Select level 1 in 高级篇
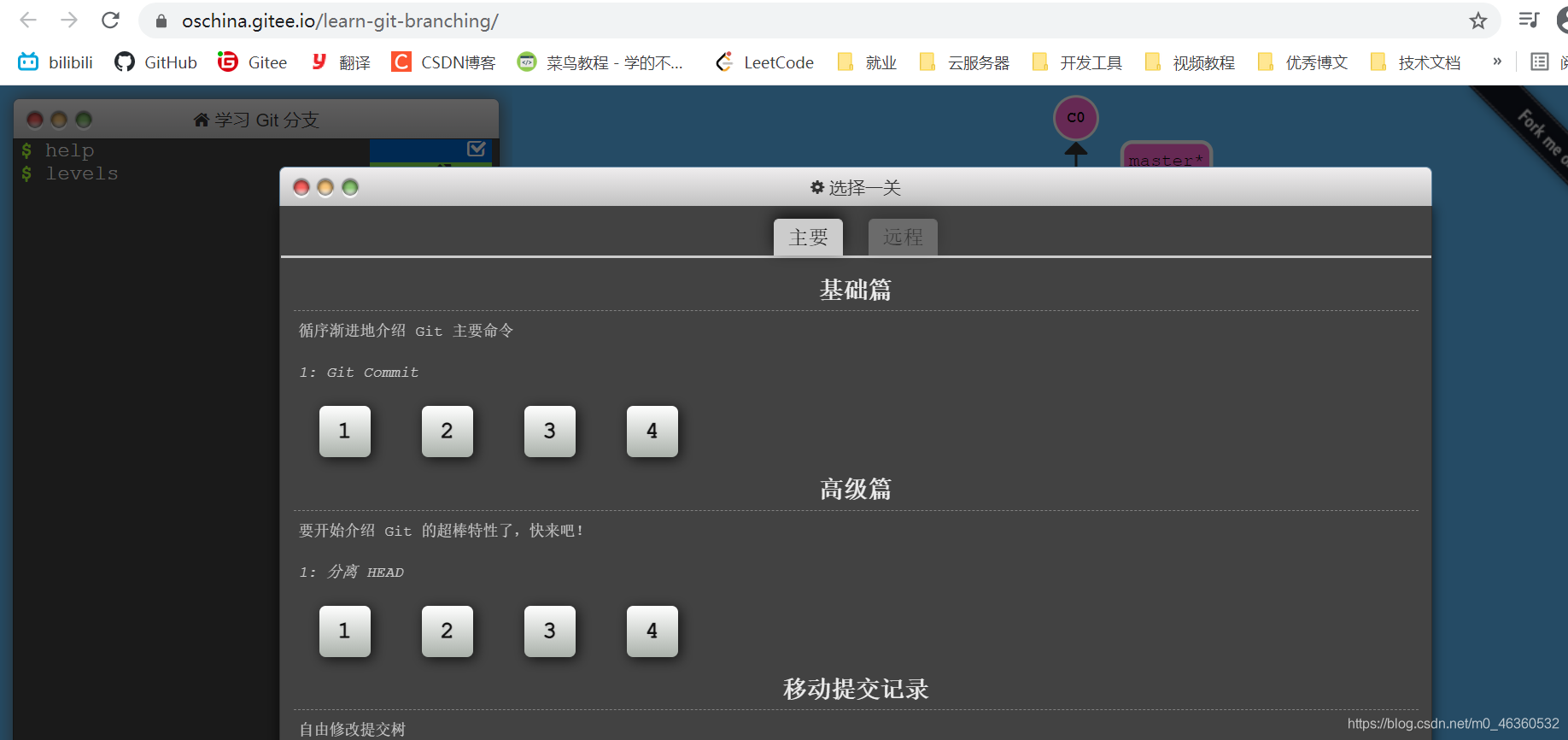Image resolution: width=1568 pixels, height=740 pixels. (345, 631)
